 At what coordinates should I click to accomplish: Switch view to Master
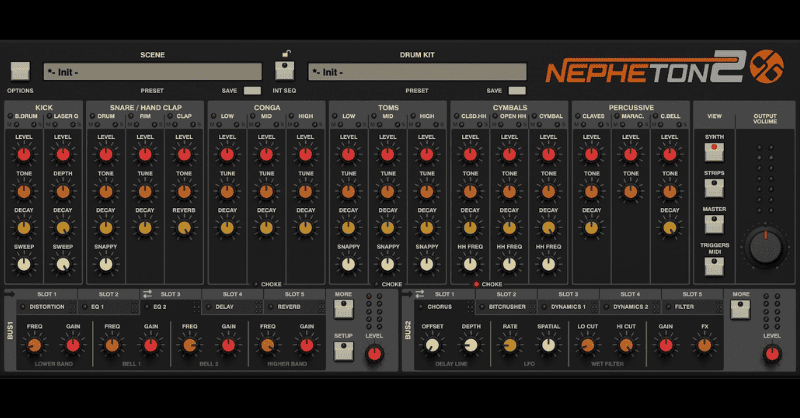[714, 224]
